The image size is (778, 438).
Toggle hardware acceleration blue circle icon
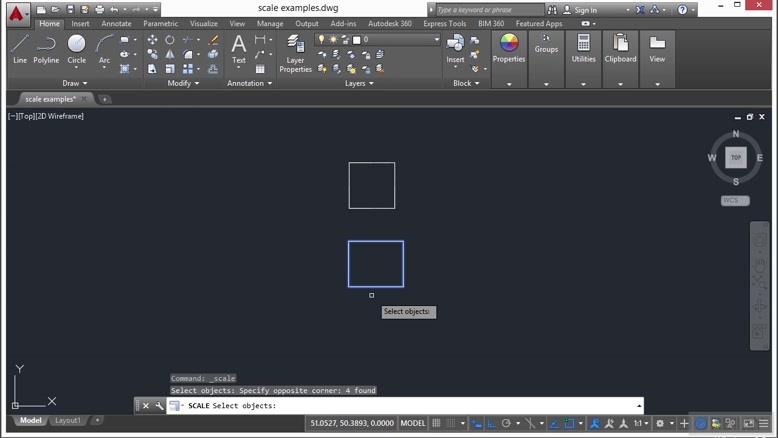(700, 423)
